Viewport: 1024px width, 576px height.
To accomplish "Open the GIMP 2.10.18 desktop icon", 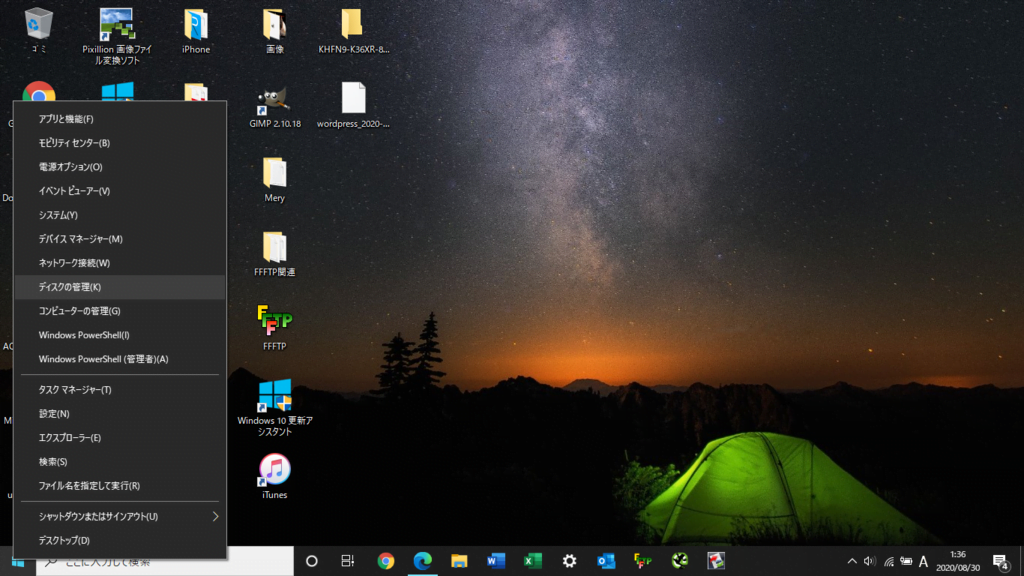I will tap(274, 106).
